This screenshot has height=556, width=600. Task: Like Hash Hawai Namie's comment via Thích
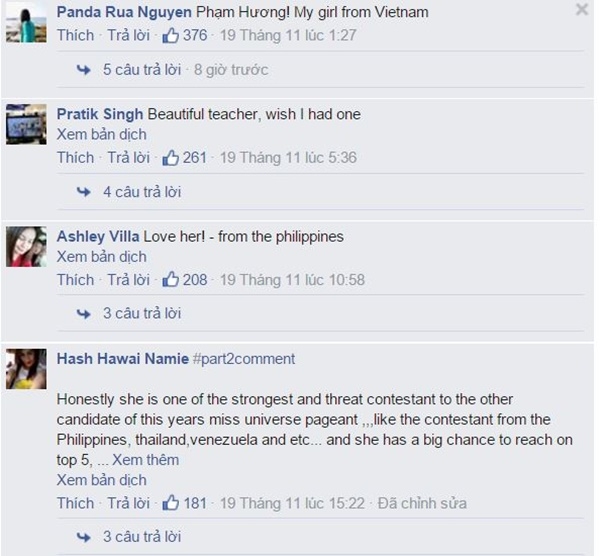click(x=75, y=503)
